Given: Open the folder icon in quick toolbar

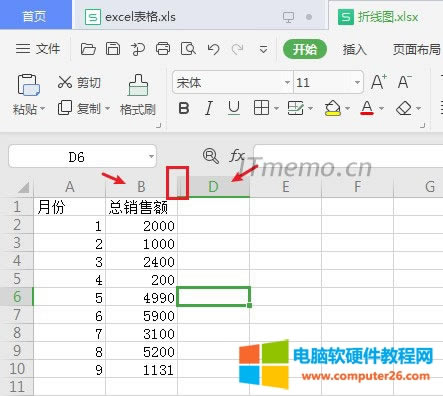Looking at the screenshot, I should click(88, 49).
